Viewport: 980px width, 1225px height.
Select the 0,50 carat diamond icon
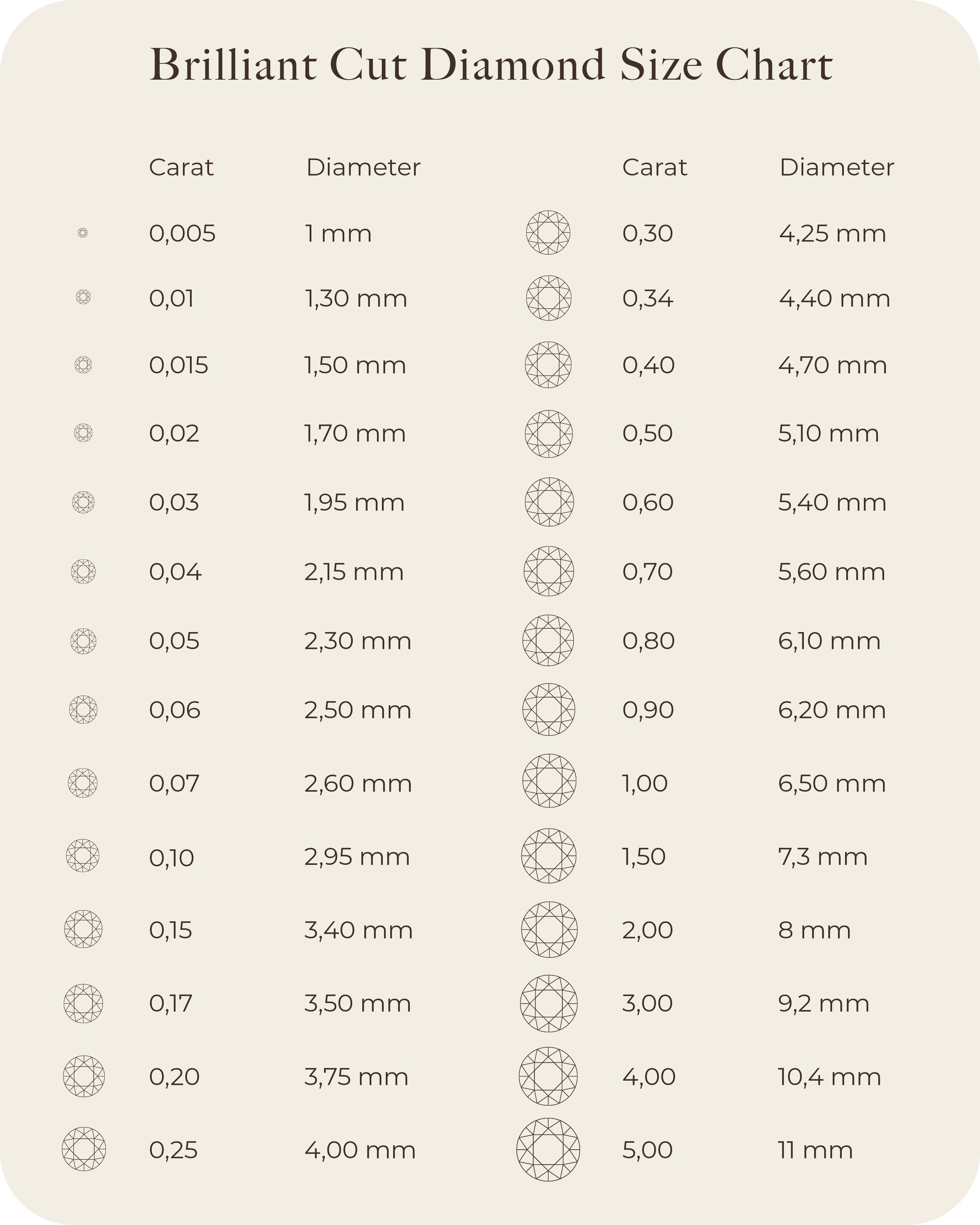(549, 434)
